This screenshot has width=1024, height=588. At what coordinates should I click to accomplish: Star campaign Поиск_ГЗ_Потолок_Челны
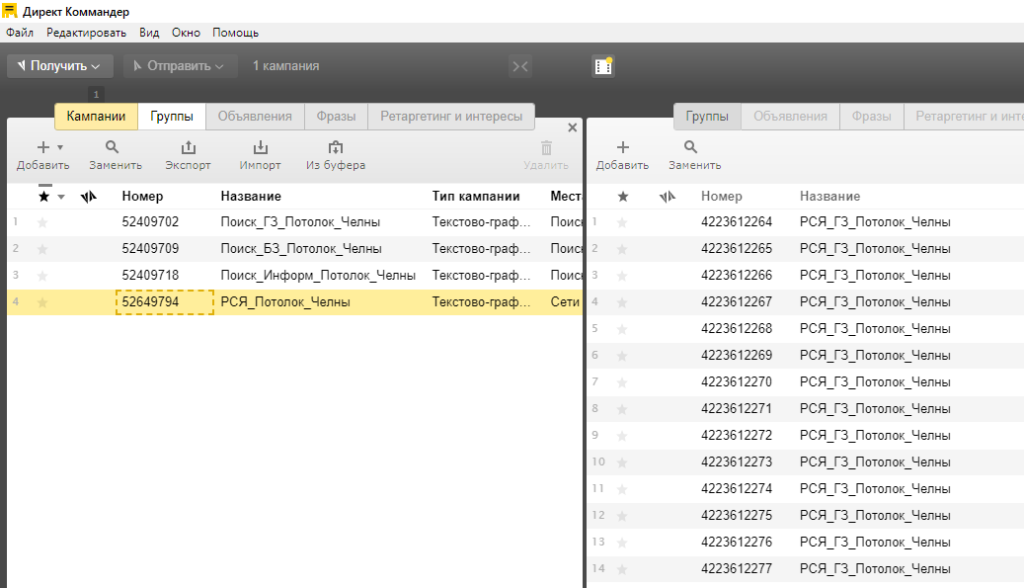pos(42,223)
